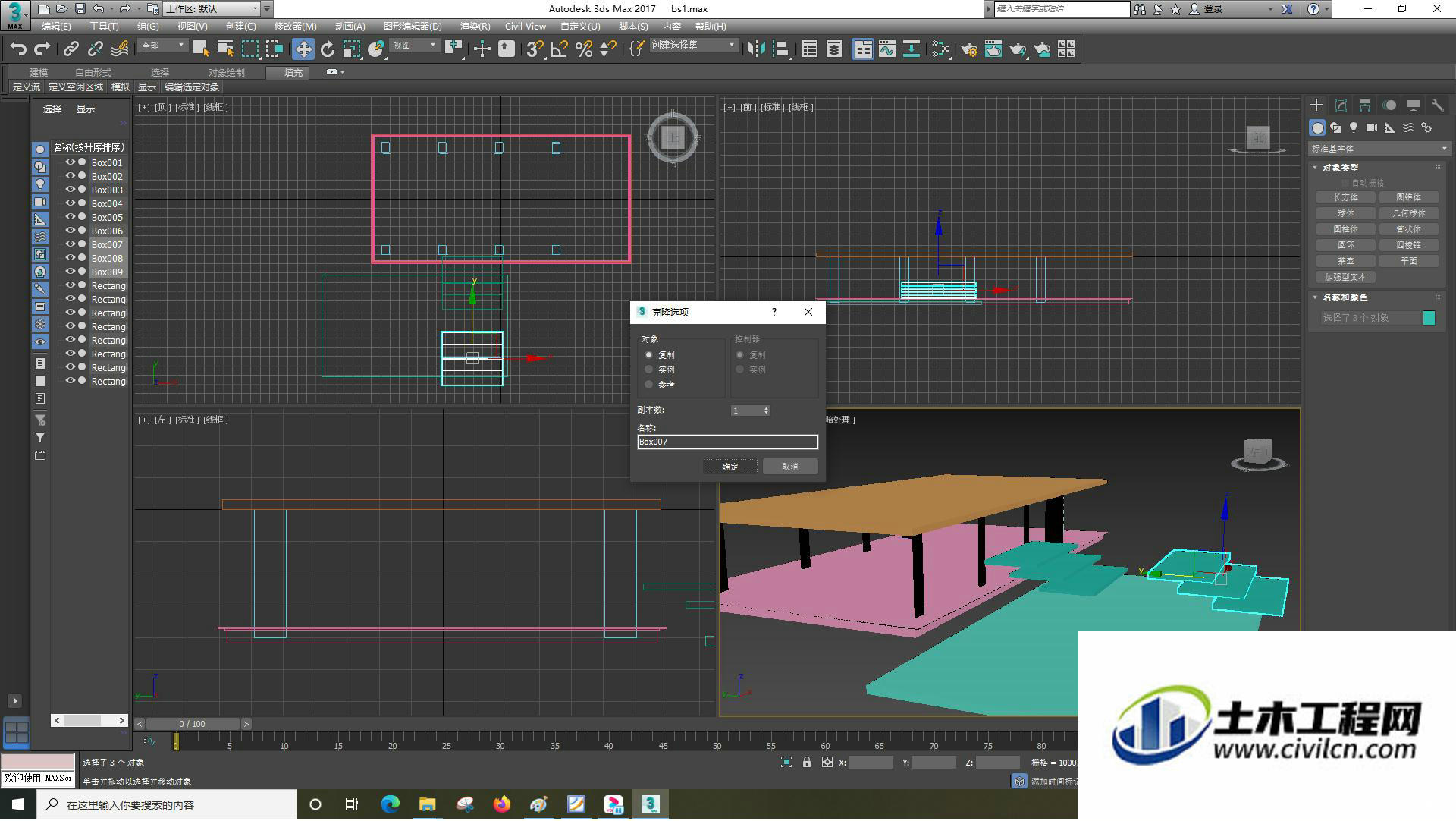Cancel the Clone Options dialog
The width and height of the screenshot is (1456, 821).
[790, 467]
